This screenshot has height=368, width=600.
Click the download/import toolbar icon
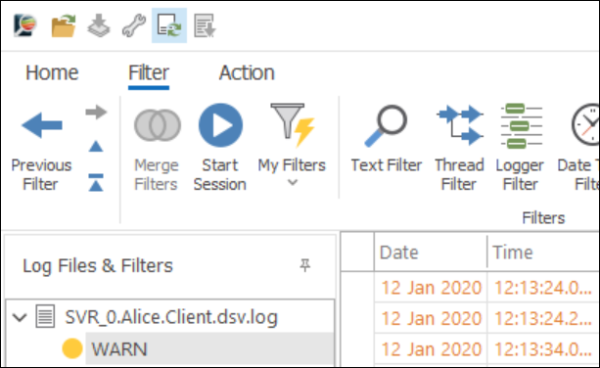click(x=99, y=26)
